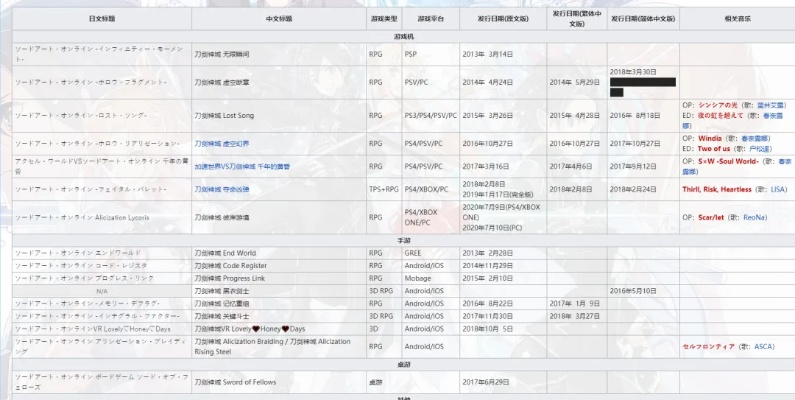Select the 发行日期(简体中文版) column header
This screenshot has height=400, width=795.
[x=643, y=19]
